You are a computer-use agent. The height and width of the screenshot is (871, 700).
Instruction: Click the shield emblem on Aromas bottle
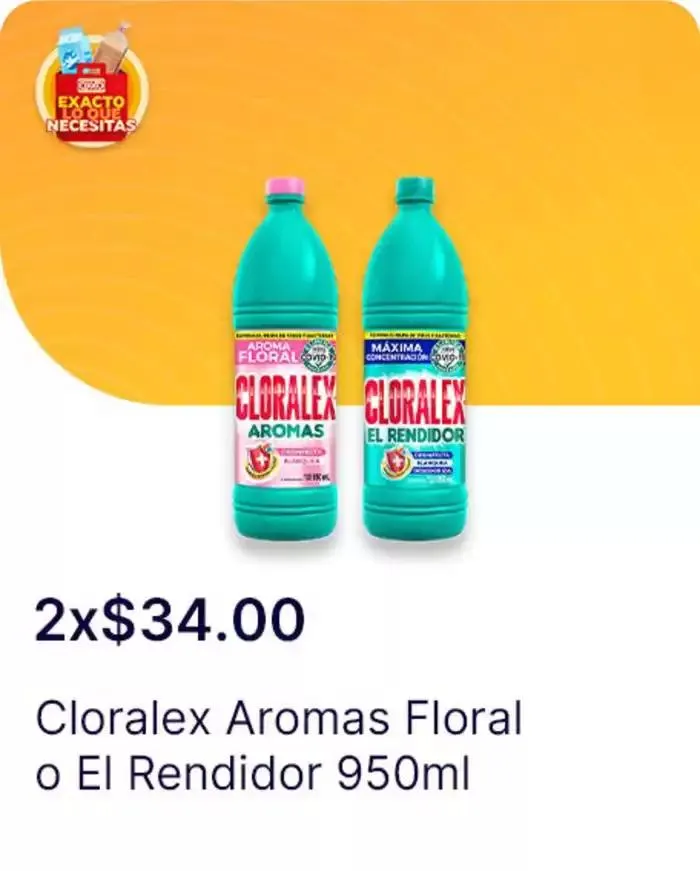pos(254,462)
